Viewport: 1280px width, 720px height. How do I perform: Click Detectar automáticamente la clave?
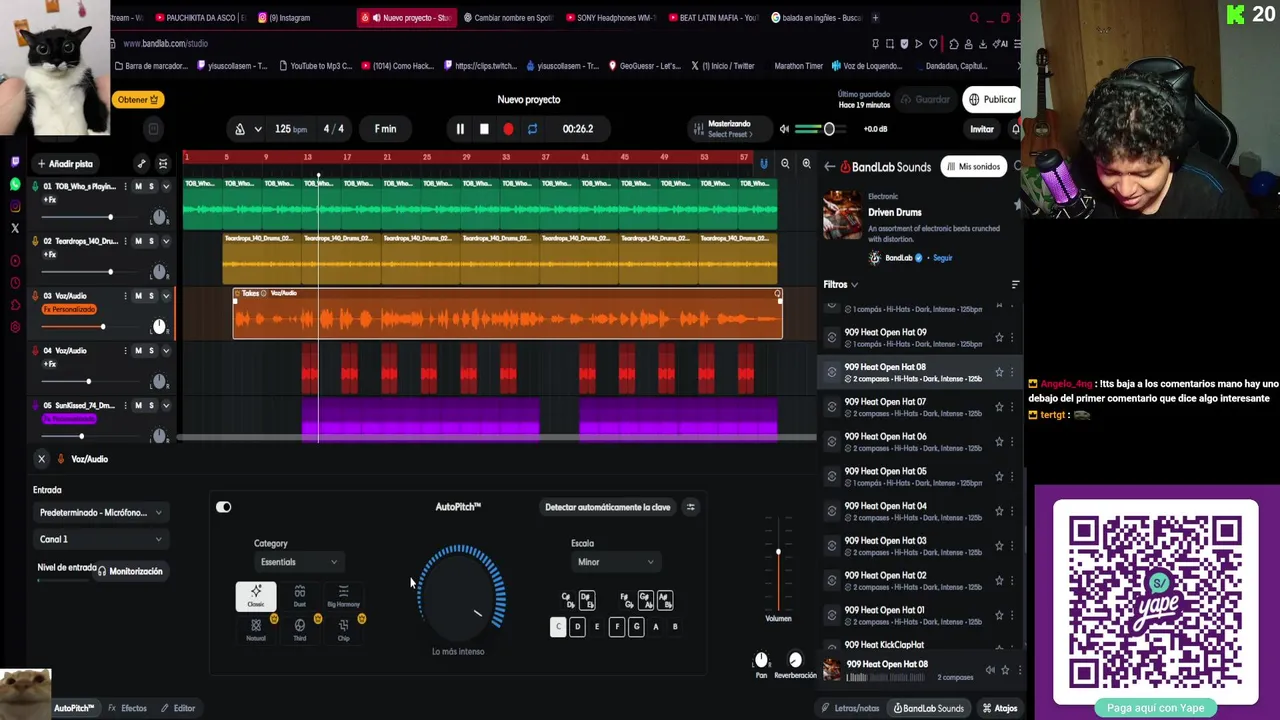tap(607, 507)
